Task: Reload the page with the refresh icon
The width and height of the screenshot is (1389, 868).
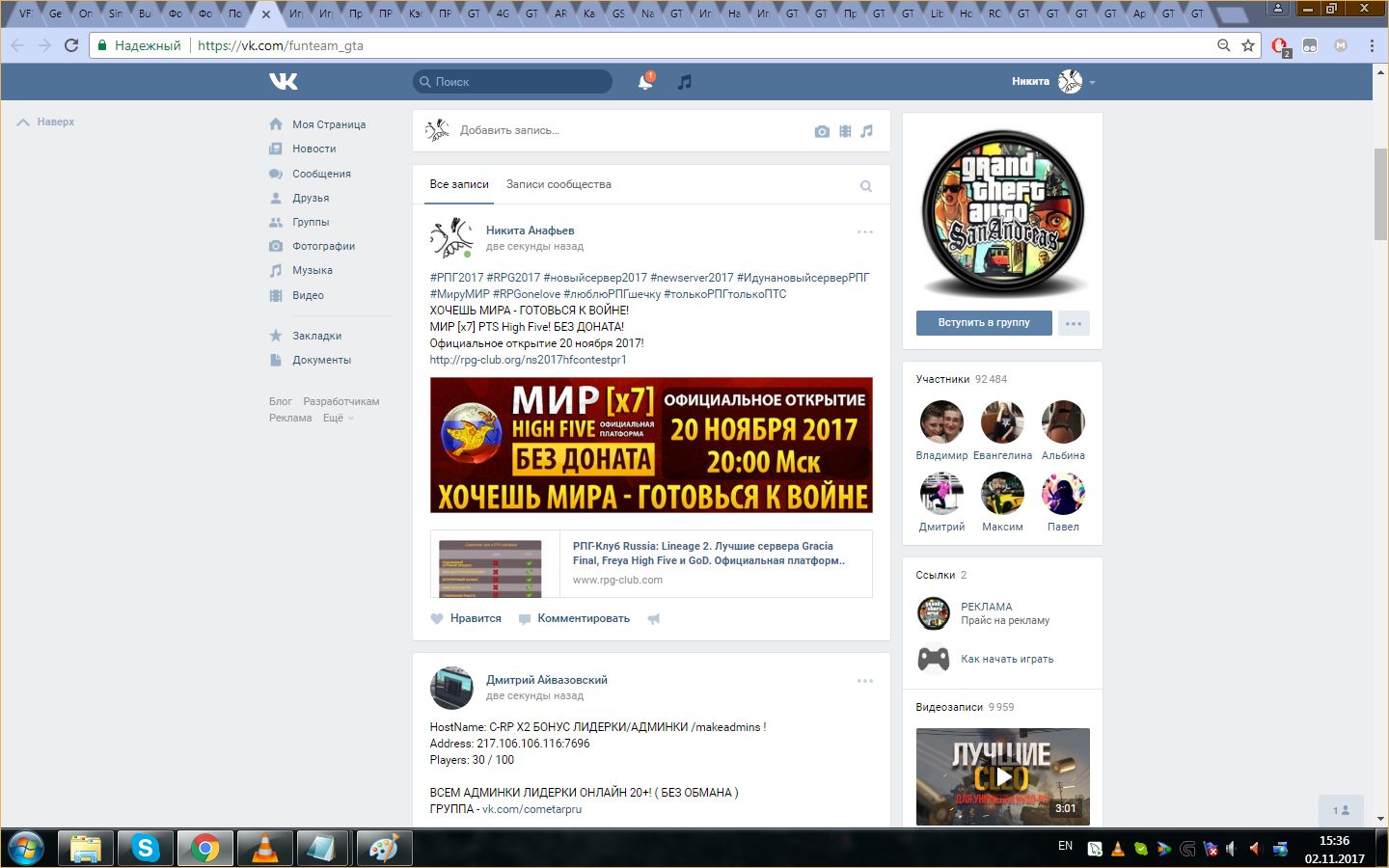Action: coord(71,45)
